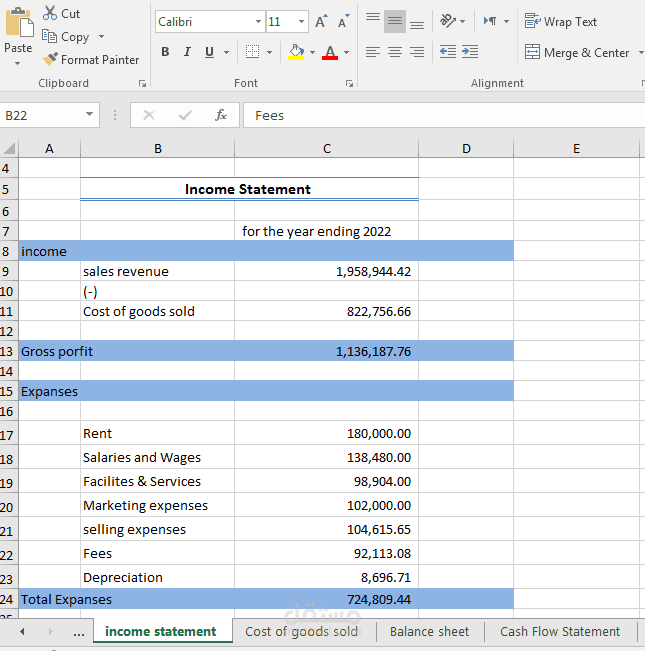Apply cell borders icon
The width and height of the screenshot is (645, 651).
(x=252, y=52)
